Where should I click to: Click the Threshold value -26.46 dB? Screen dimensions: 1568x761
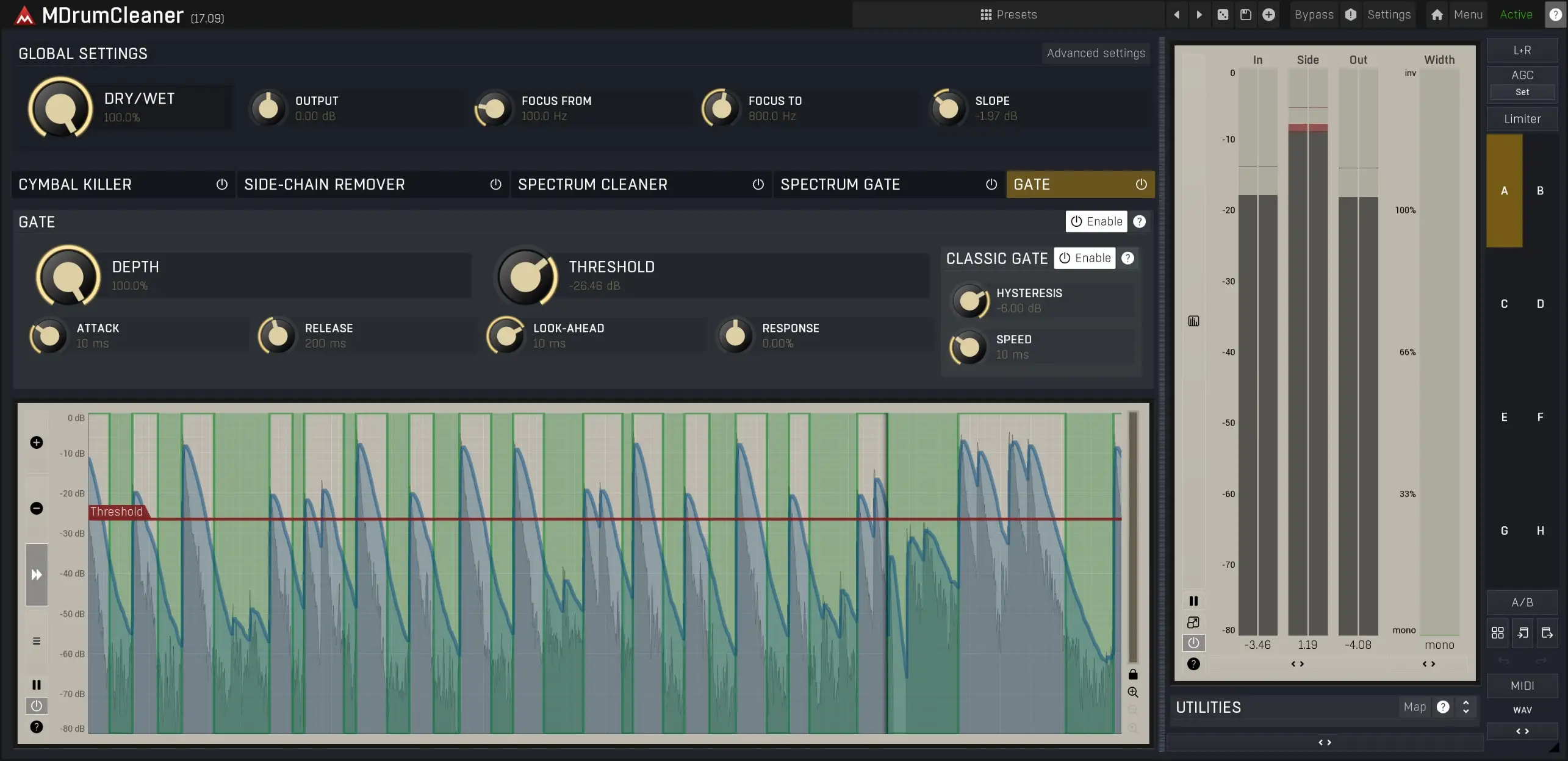click(594, 286)
